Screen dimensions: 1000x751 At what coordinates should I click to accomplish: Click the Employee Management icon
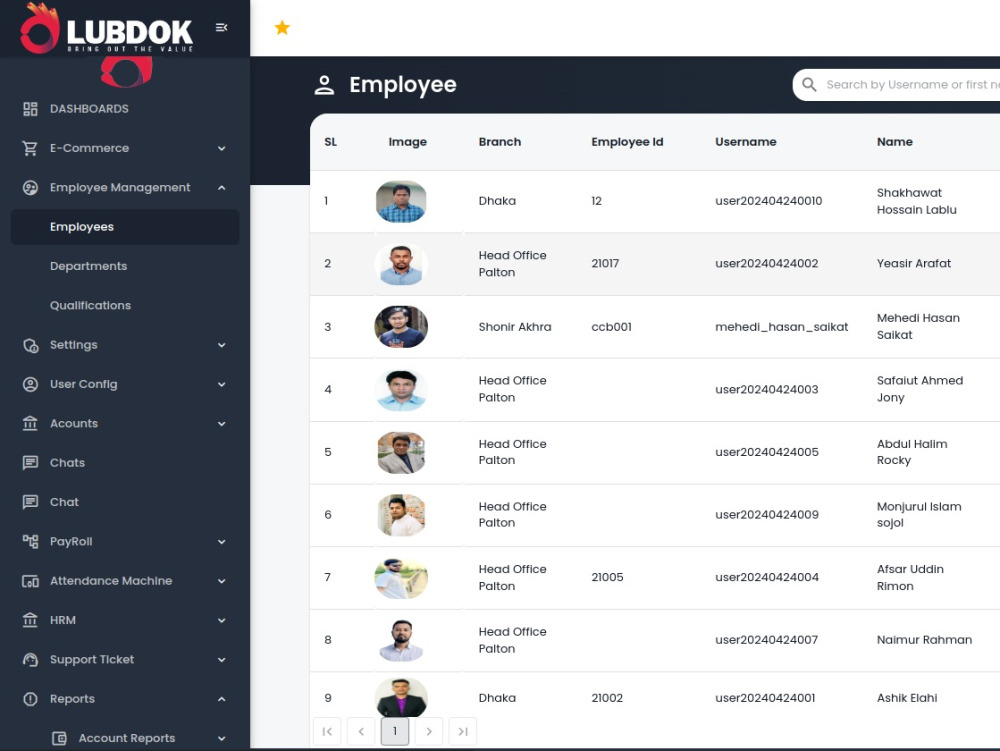(x=30, y=187)
